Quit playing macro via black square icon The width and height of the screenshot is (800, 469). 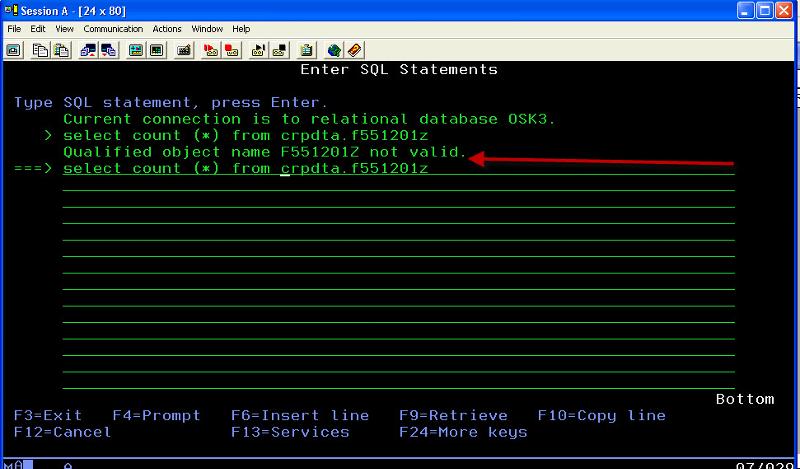(279, 50)
